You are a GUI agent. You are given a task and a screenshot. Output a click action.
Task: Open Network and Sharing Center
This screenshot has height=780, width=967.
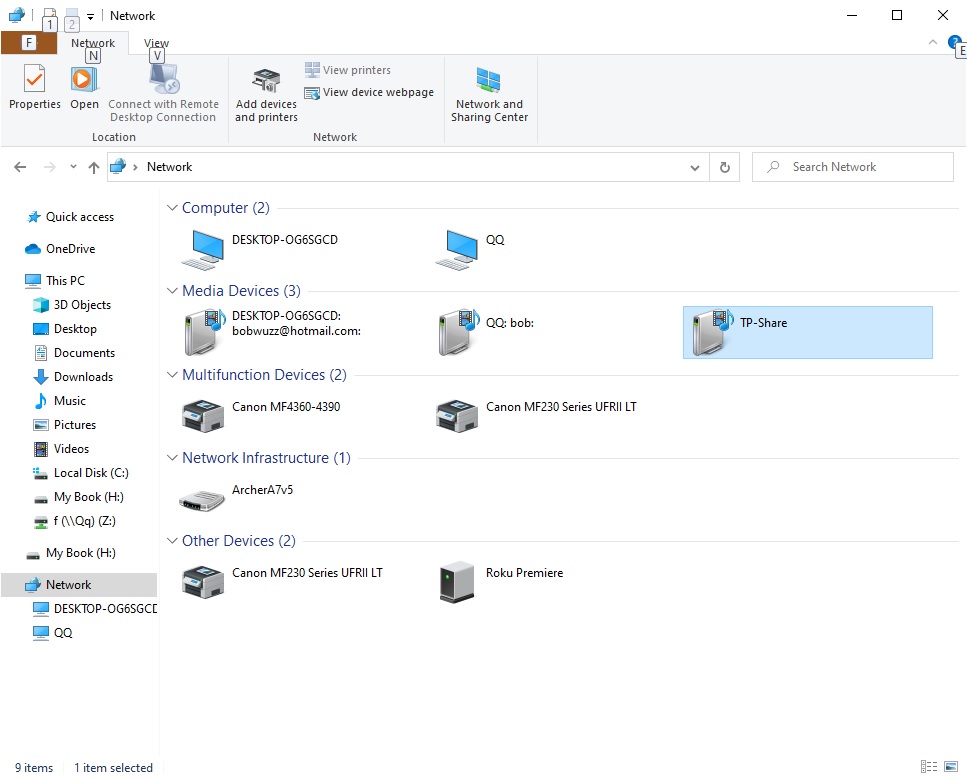[x=489, y=96]
